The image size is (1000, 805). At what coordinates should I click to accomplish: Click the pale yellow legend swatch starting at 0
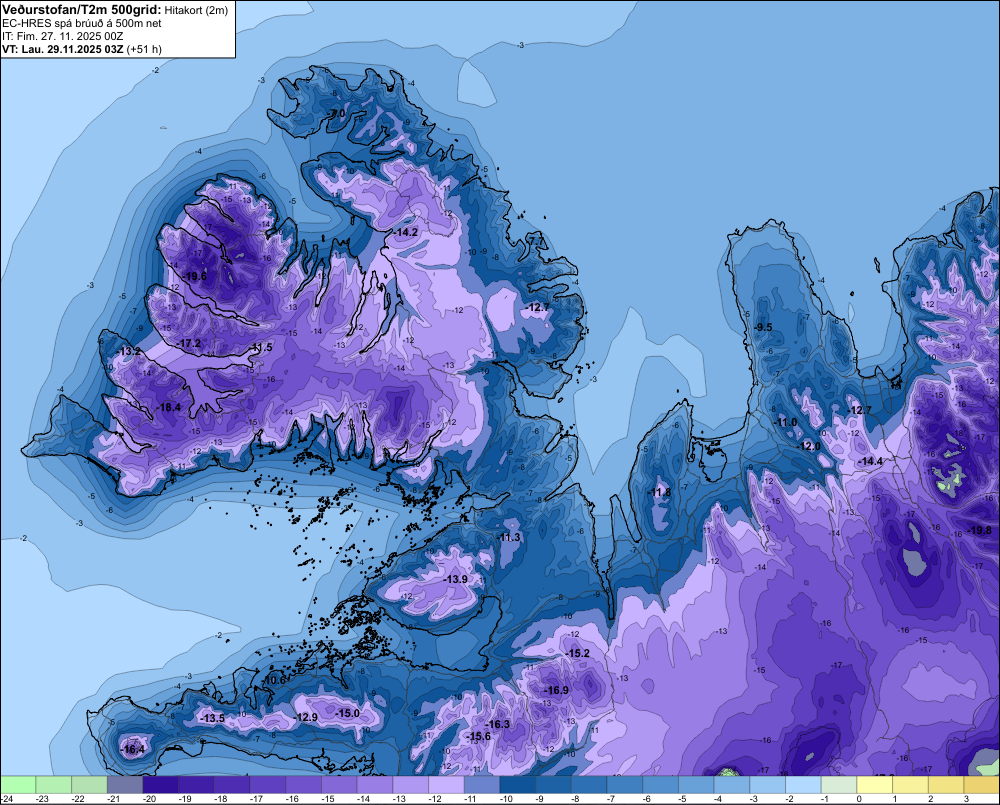tap(875, 784)
